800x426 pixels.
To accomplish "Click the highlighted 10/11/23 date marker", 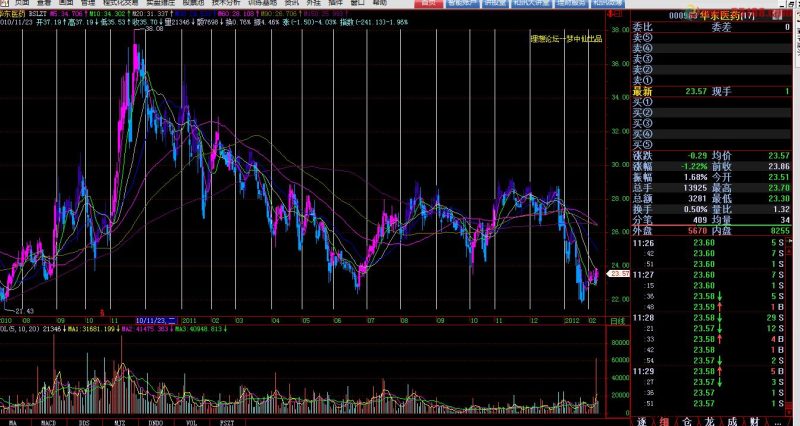I will 156,321.
